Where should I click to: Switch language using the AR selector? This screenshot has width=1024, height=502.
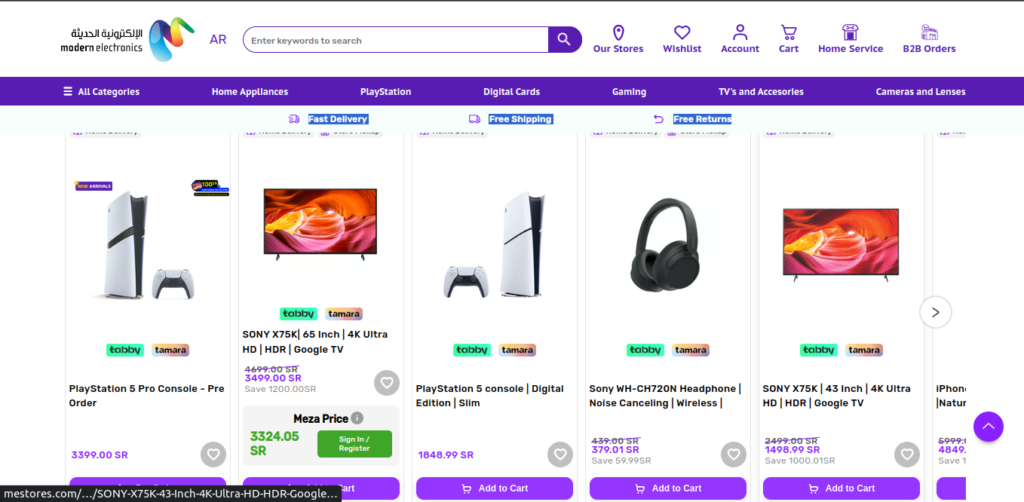pyautogui.click(x=218, y=40)
